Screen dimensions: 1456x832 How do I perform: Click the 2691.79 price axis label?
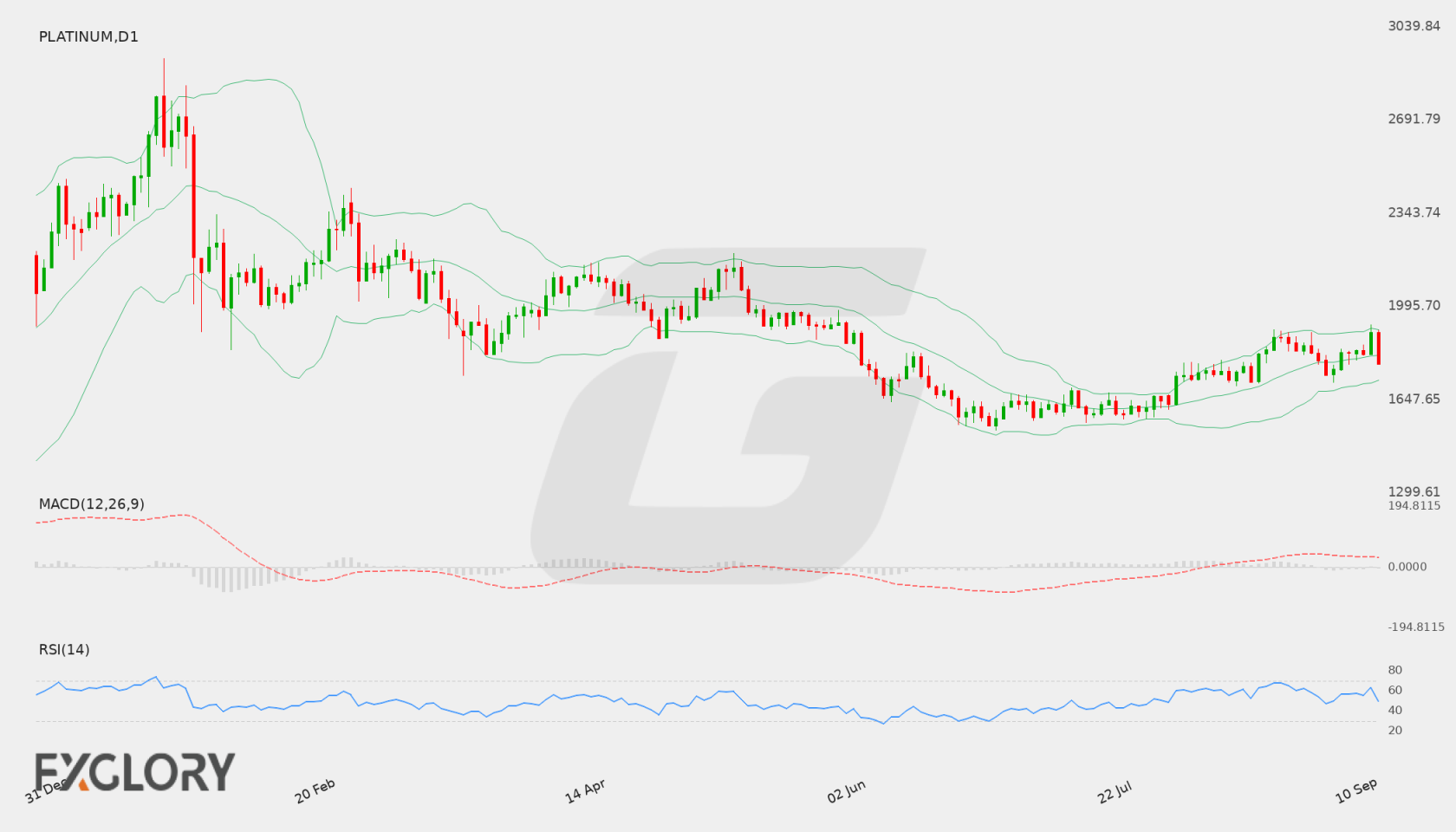(1414, 119)
